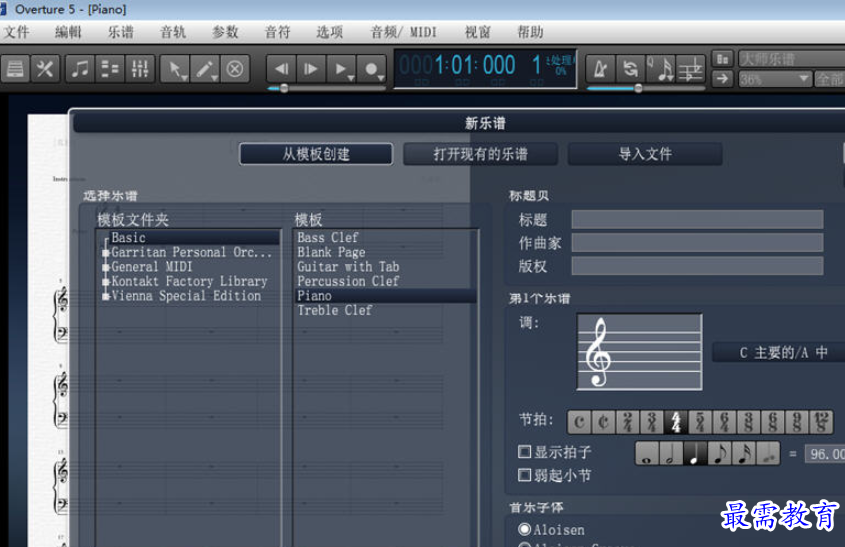This screenshot has width=845, height=547.
Task: Open the 音频/MIDI menu
Action: click(x=404, y=32)
